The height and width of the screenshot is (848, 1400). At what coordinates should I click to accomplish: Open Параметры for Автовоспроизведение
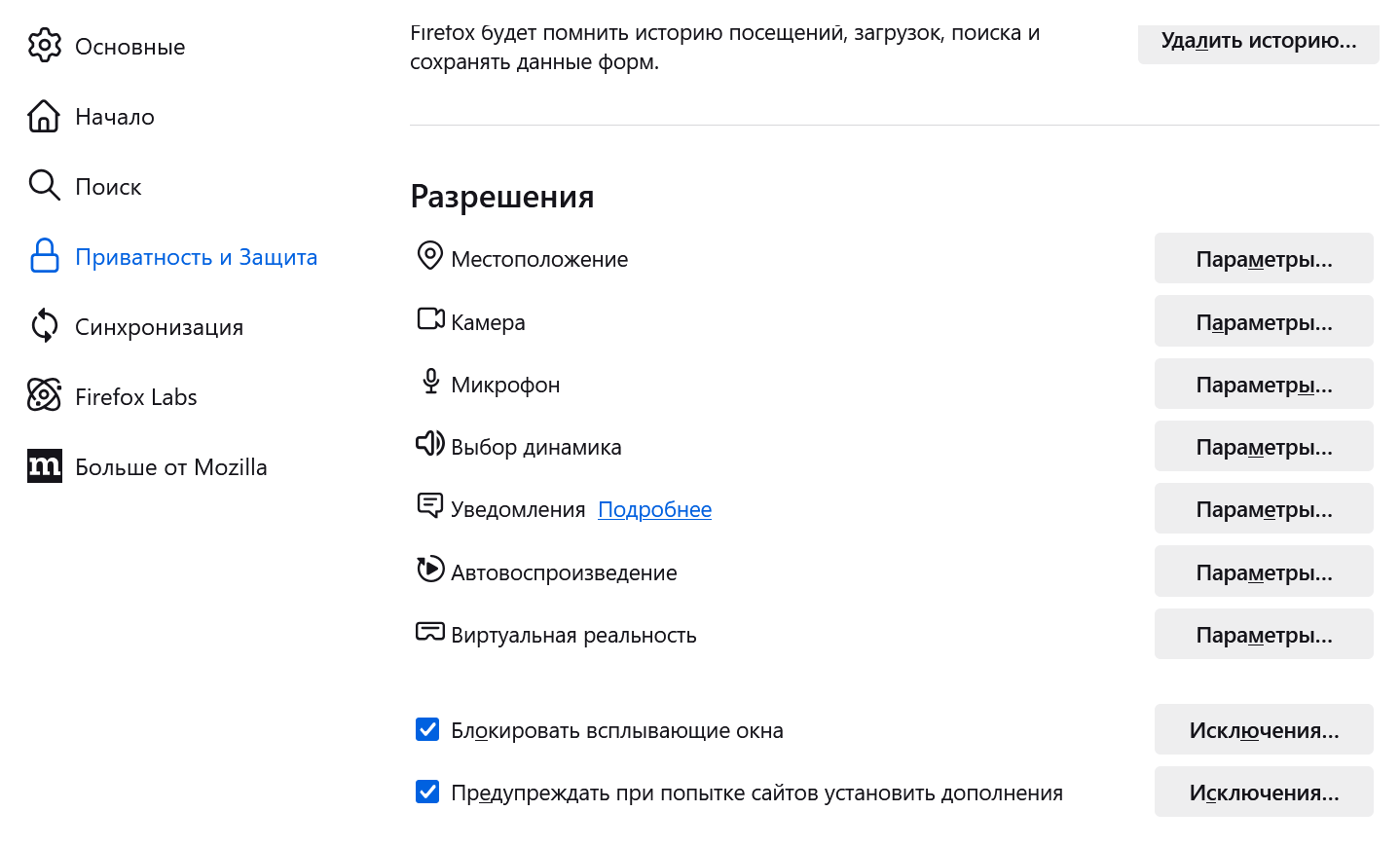[1263, 571]
